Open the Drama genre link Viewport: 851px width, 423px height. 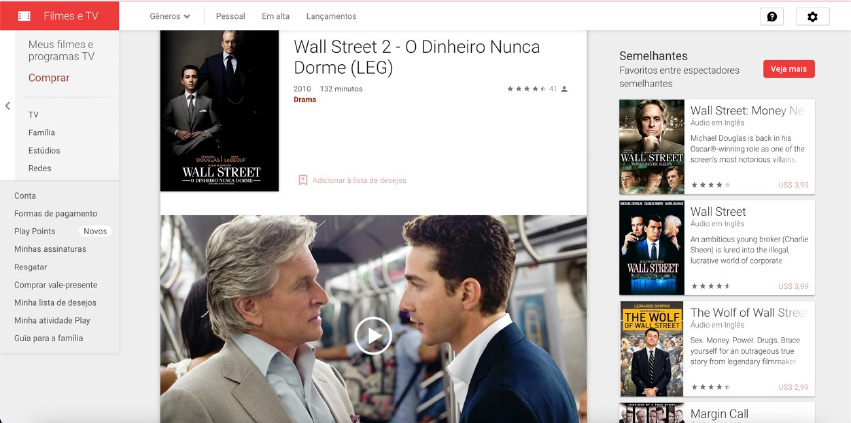point(305,100)
